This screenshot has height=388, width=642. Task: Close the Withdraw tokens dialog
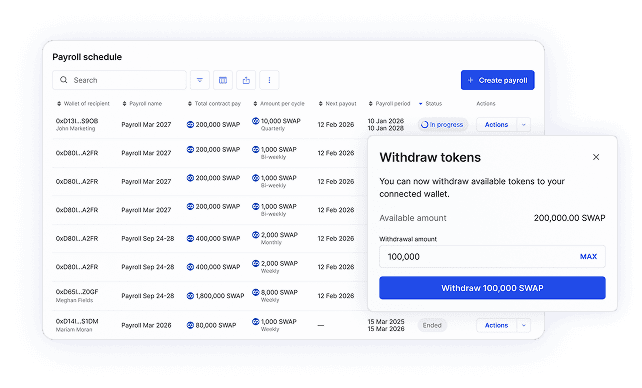(x=596, y=157)
